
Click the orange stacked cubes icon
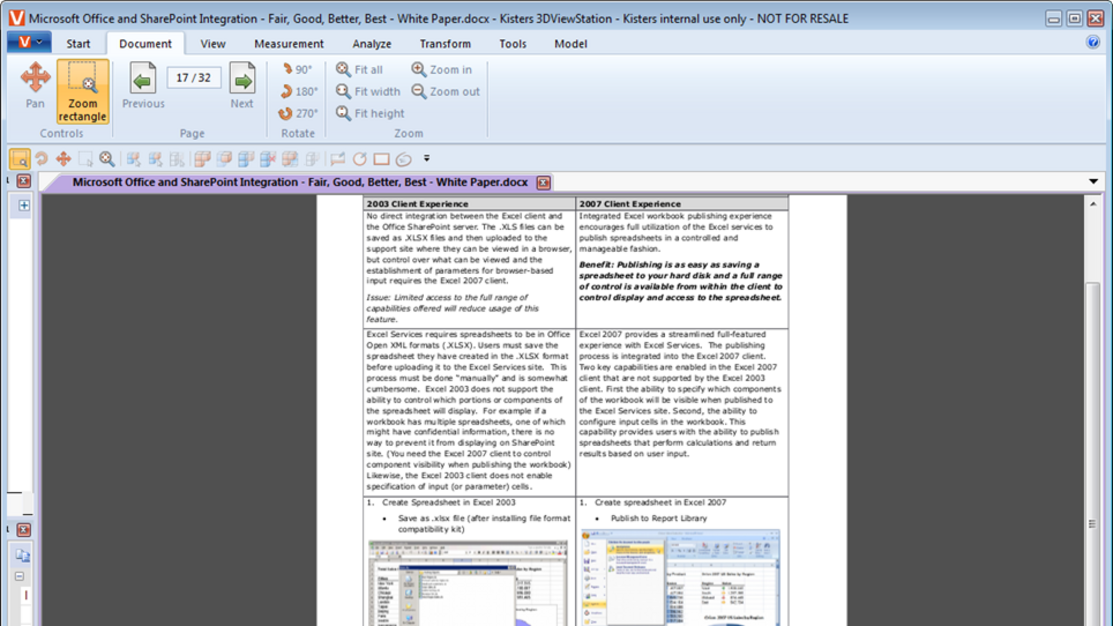coord(202,159)
